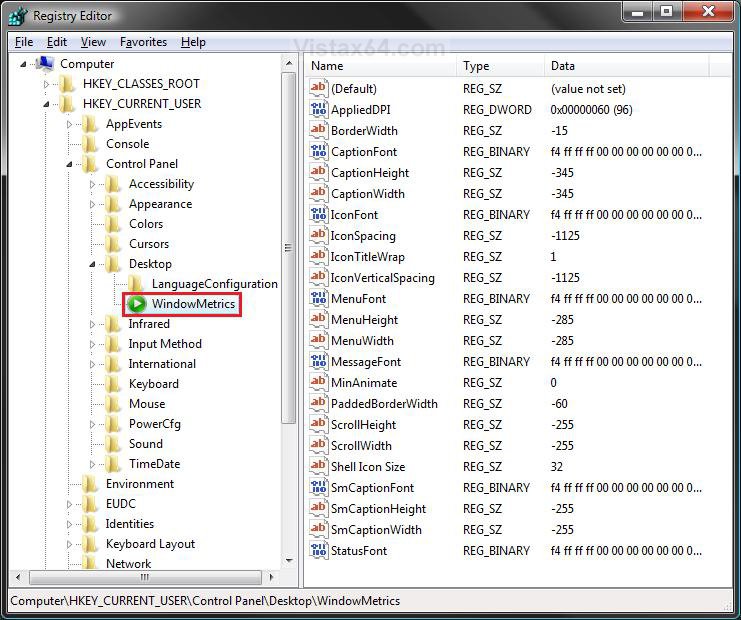
Task: Open the Favorites menu
Action: 143,42
